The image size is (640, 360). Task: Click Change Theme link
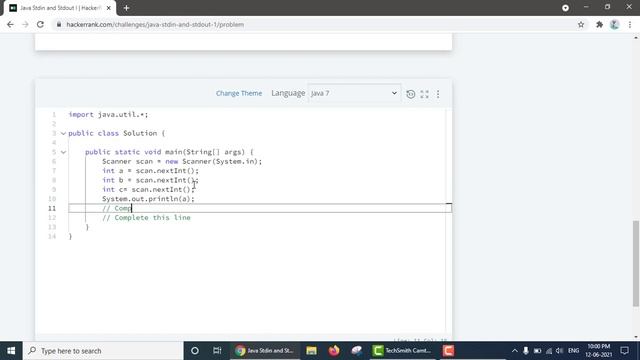[x=239, y=93]
